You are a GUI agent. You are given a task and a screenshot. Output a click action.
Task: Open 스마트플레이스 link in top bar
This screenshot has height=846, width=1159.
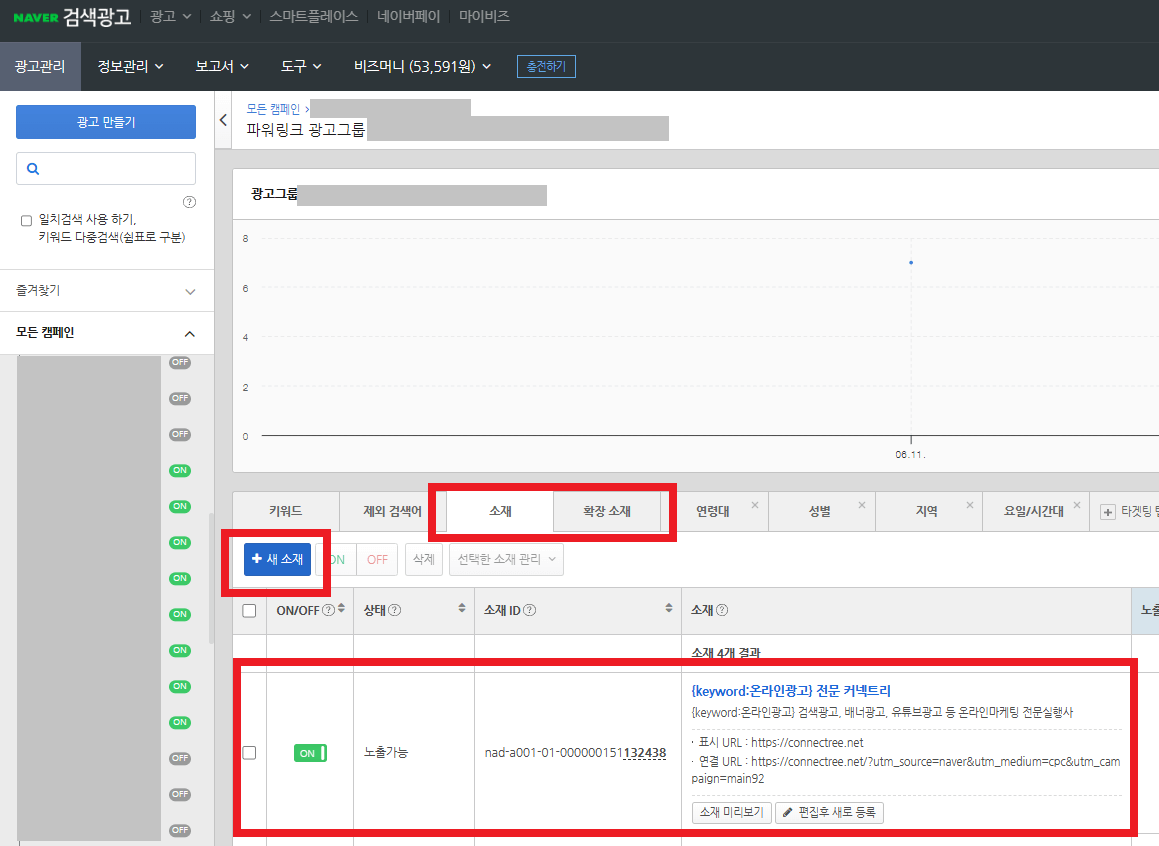point(313,16)
